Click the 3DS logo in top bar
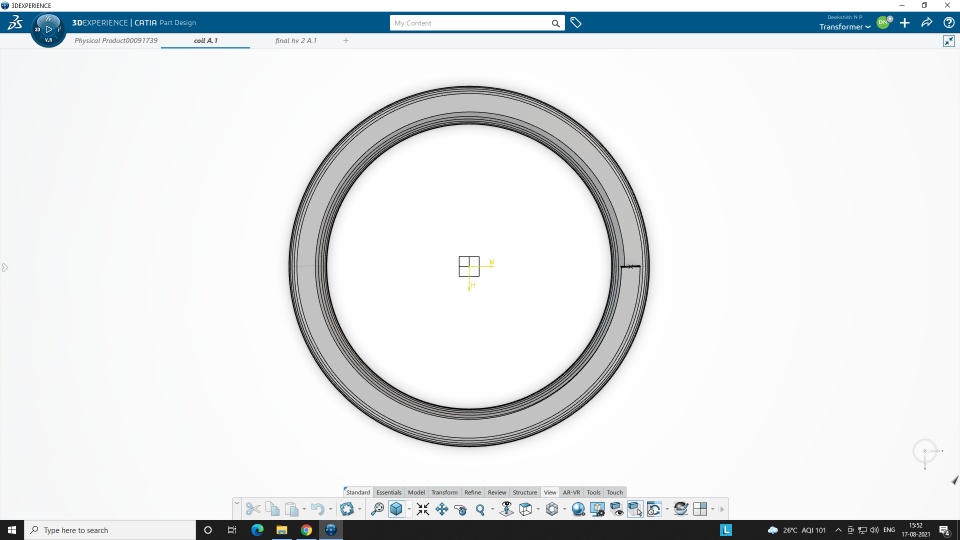Image resolution: width=960 pixels, height=540 pixels. click(15, 23)
